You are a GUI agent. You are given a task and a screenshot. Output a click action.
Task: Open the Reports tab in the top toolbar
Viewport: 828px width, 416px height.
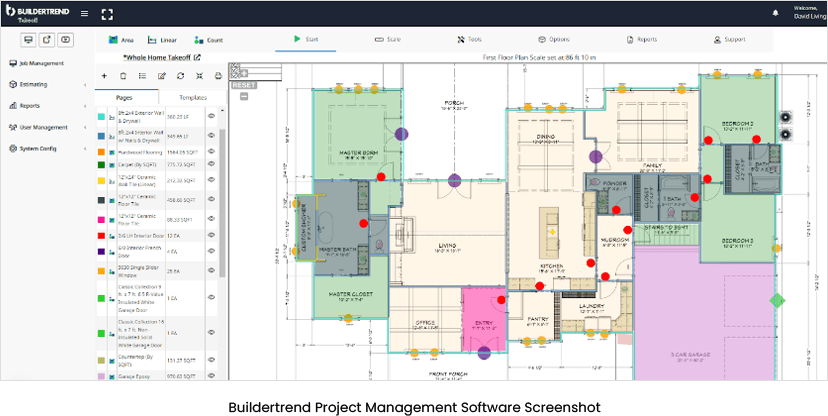coord(642,40)
